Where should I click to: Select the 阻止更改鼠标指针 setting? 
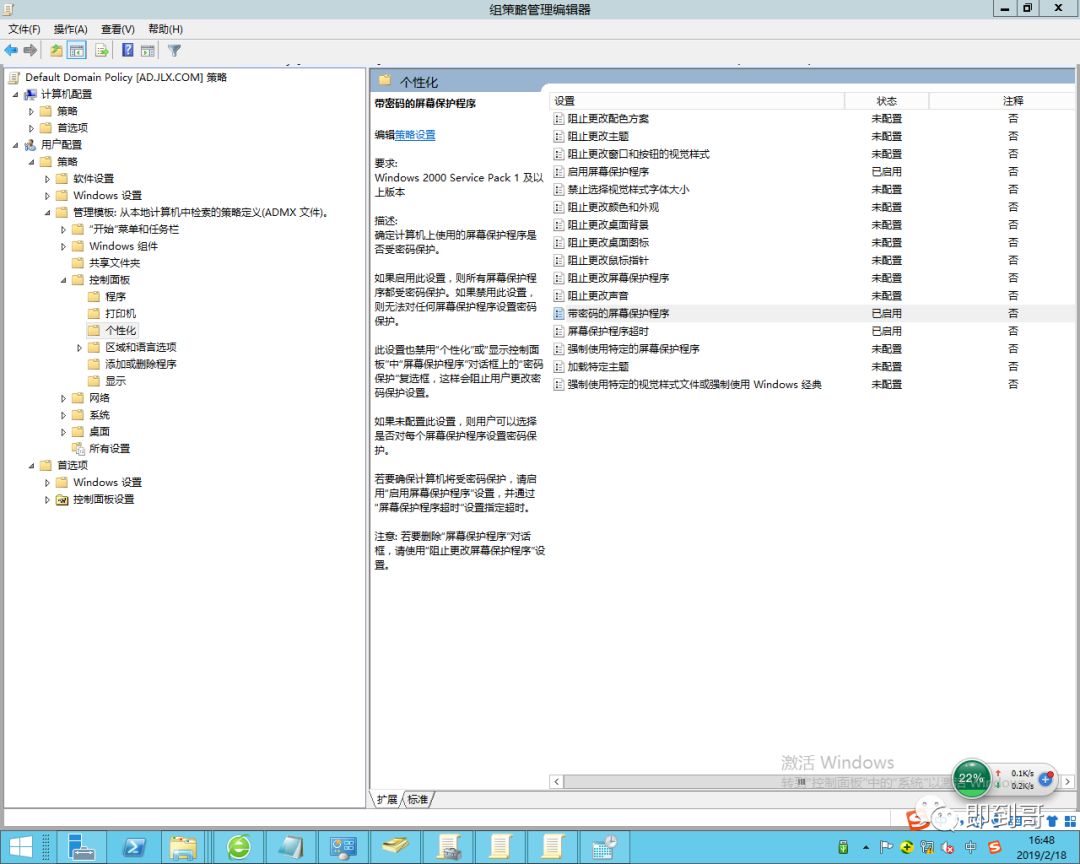pyautogui.click(x=608, y=260)
